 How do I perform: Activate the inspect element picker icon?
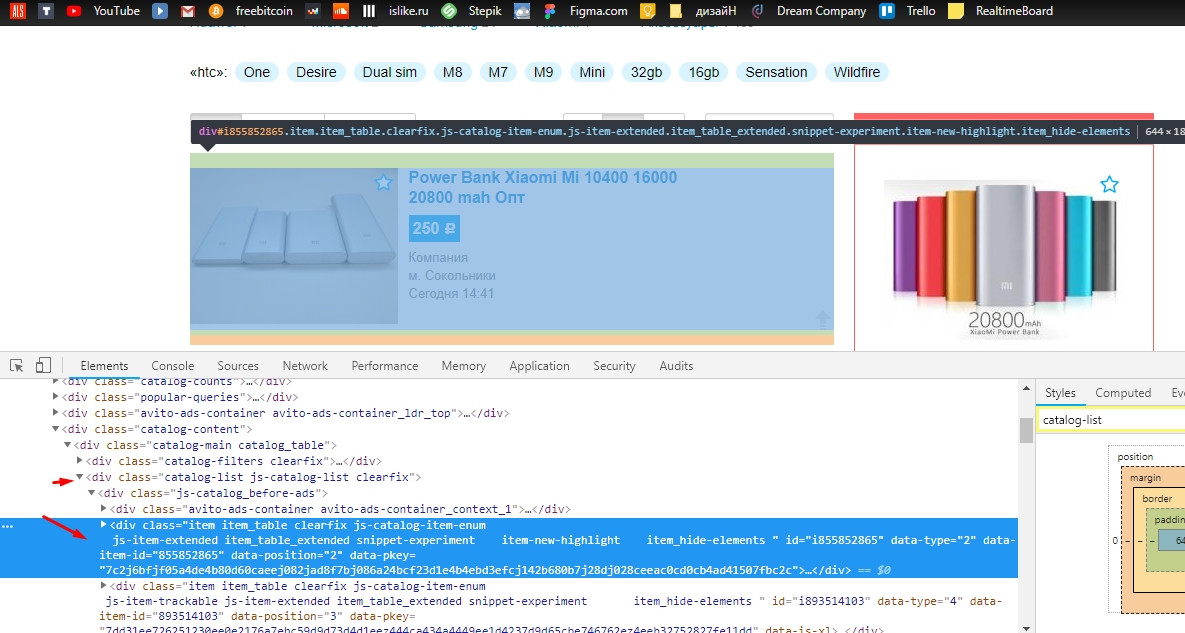16,366
